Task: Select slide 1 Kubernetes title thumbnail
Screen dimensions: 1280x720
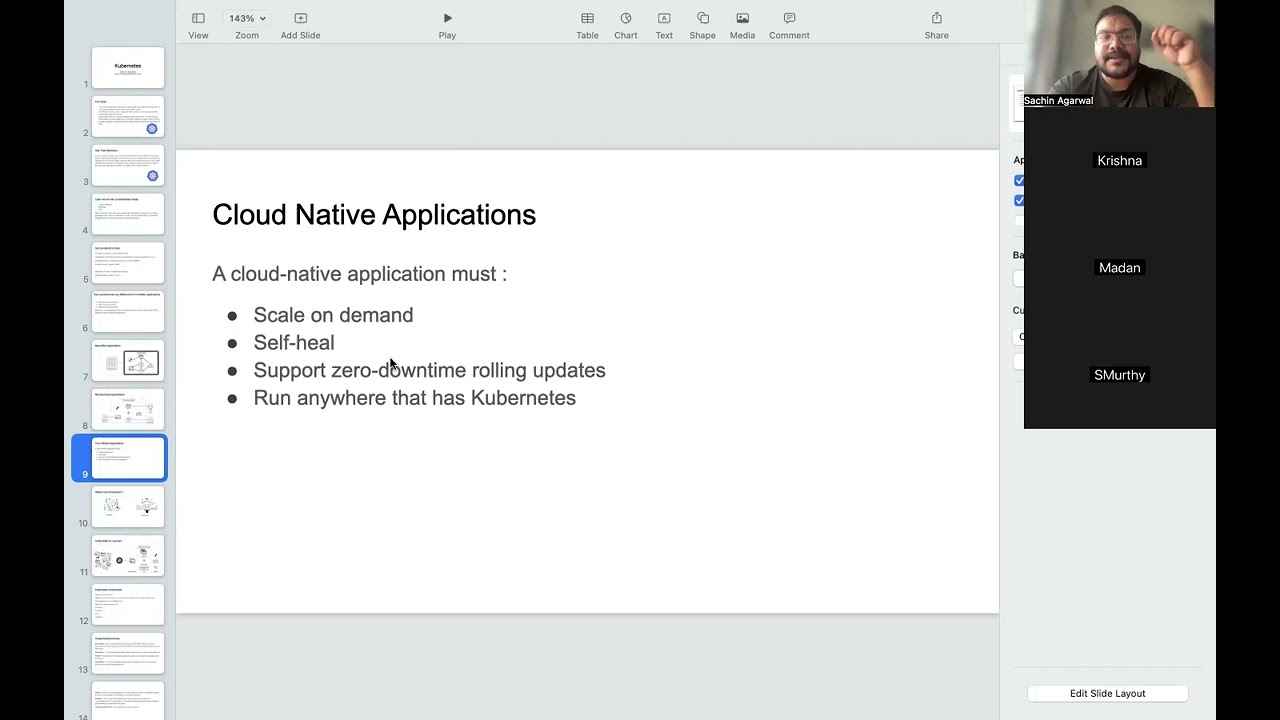Action: point(128,68)
